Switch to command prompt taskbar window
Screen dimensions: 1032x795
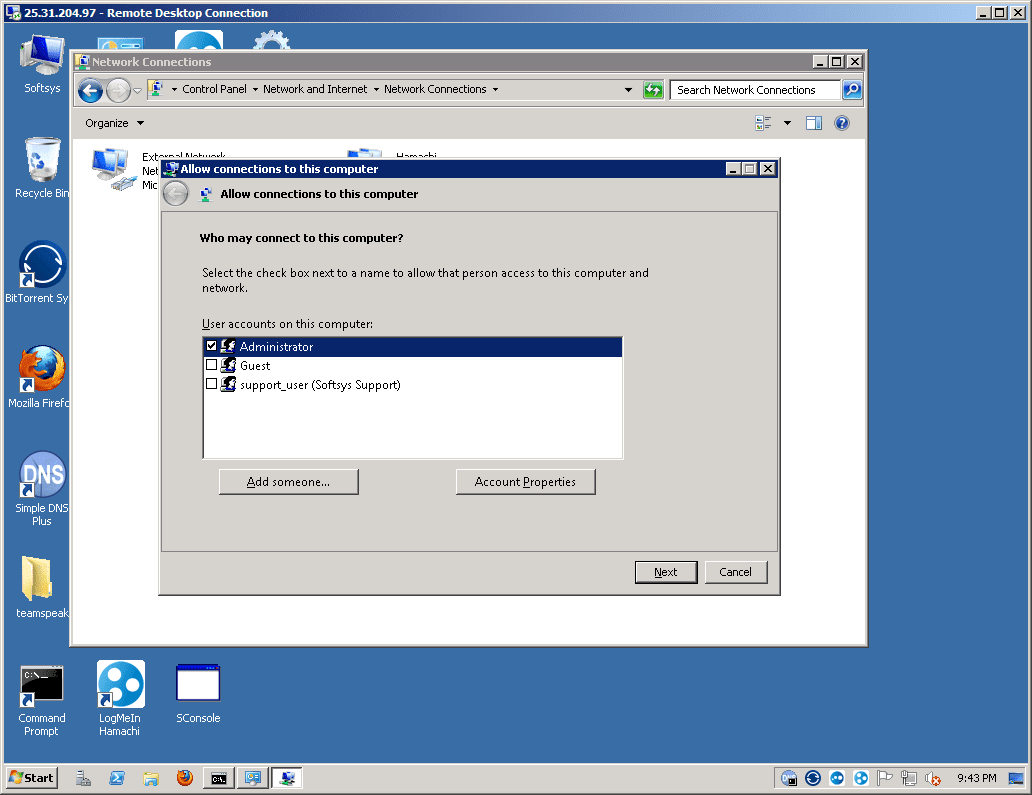[219, 778]
